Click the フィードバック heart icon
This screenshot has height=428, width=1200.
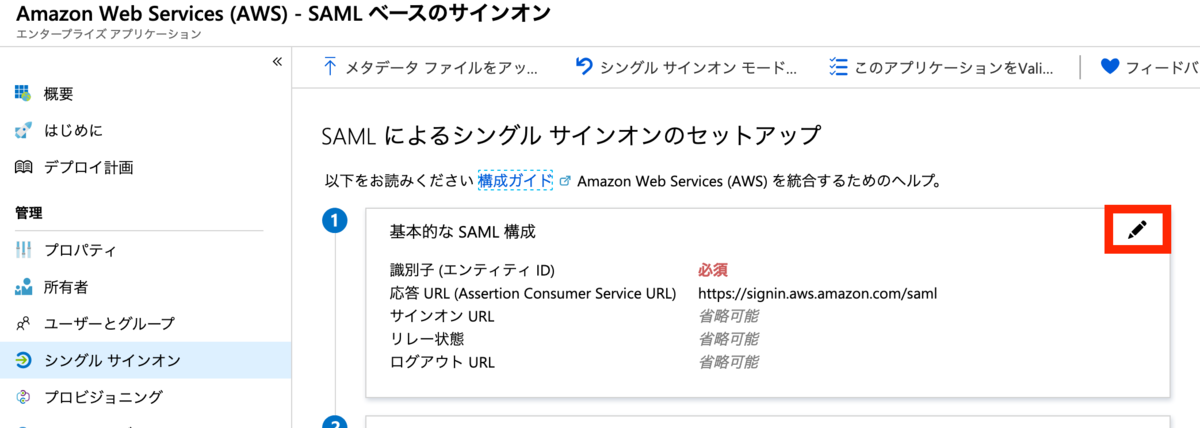1109,67
